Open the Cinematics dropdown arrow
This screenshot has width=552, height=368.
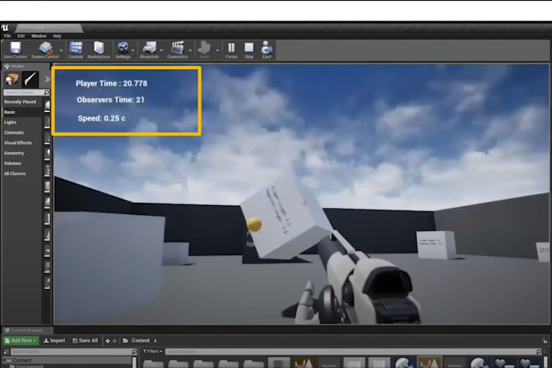tap(190, 50)
